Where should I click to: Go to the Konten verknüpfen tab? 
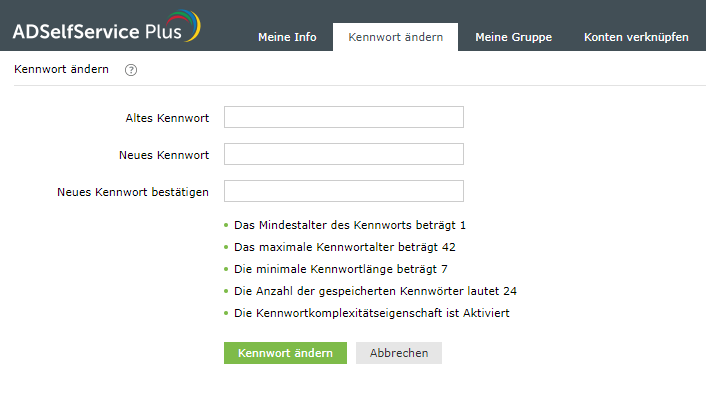636,37
